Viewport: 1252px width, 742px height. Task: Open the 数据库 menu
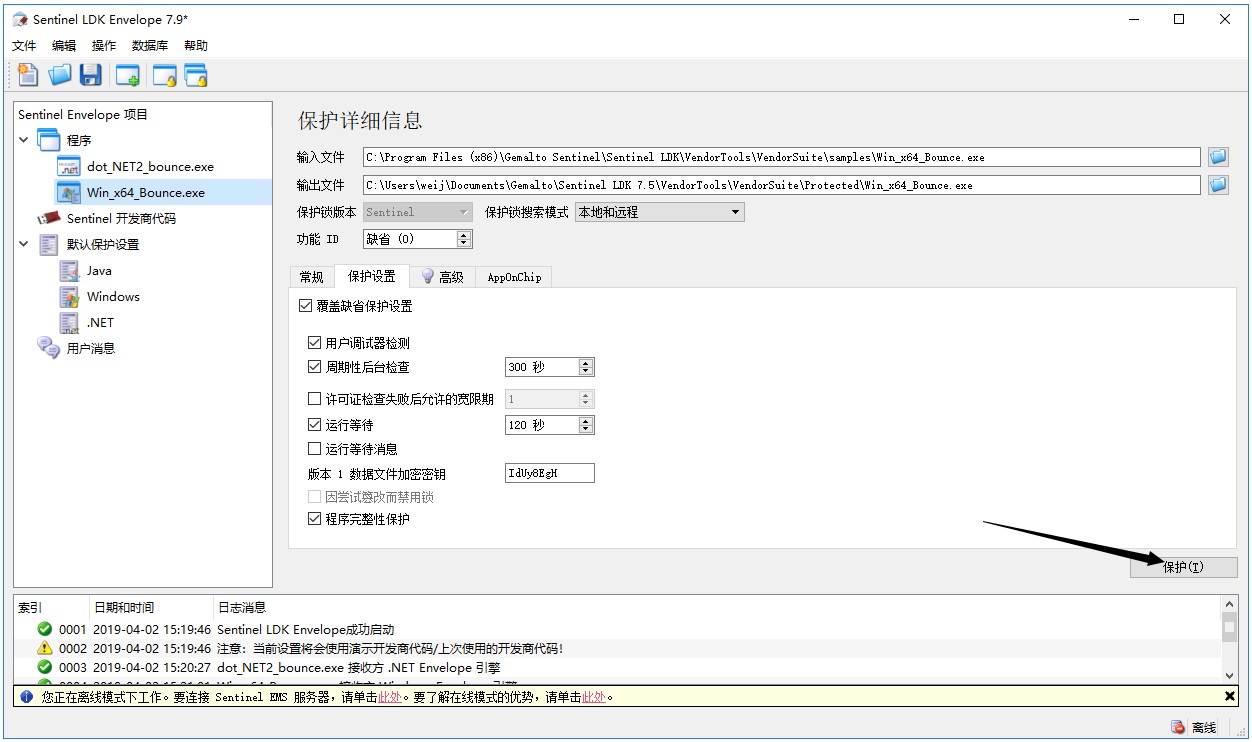[x=149, y=46]
